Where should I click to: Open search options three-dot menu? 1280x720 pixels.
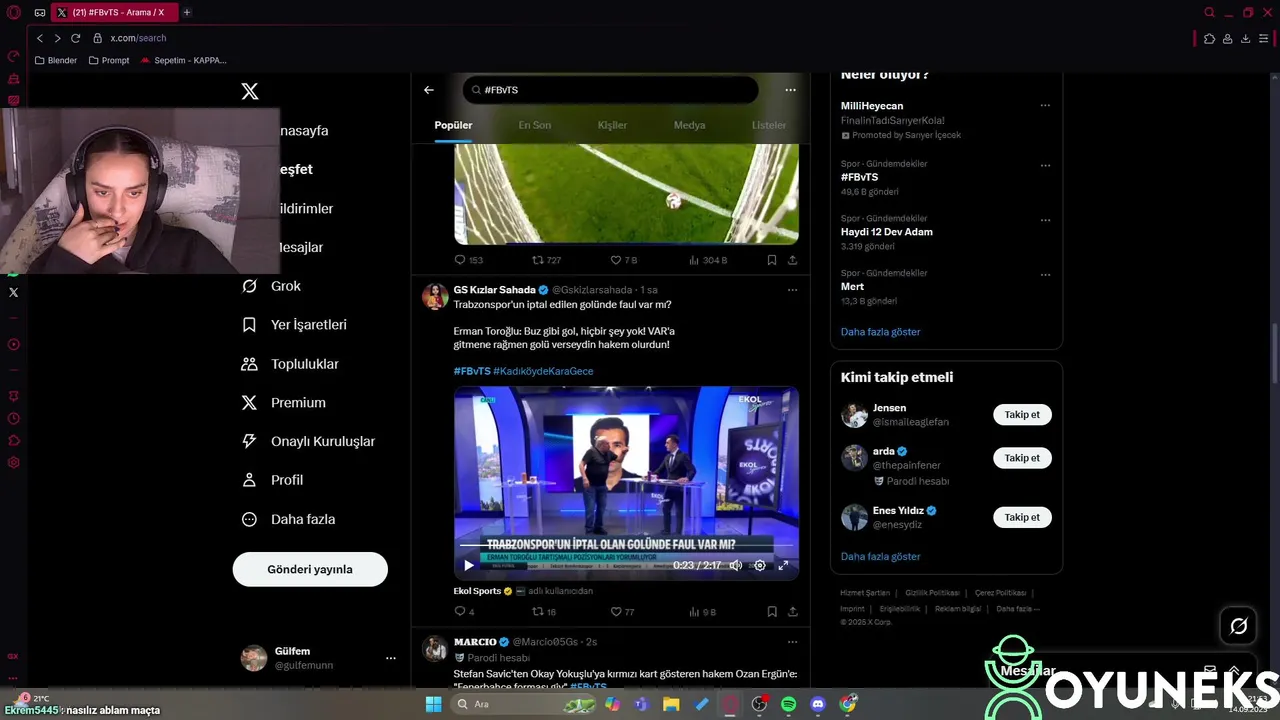(790, 90)
